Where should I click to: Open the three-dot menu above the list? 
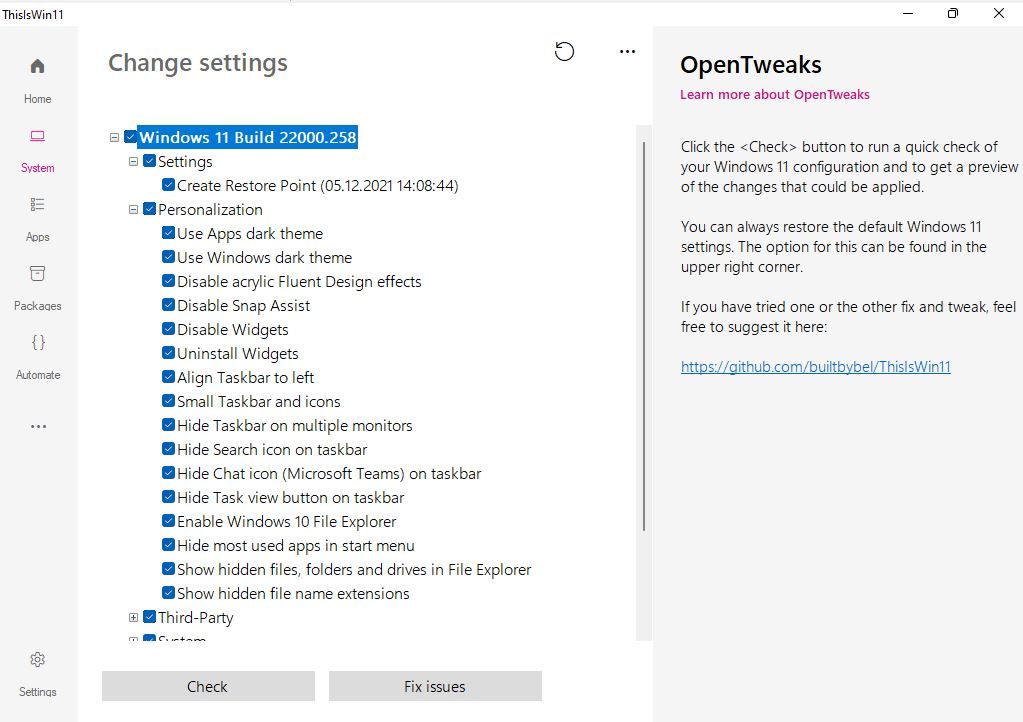point(627,51)
